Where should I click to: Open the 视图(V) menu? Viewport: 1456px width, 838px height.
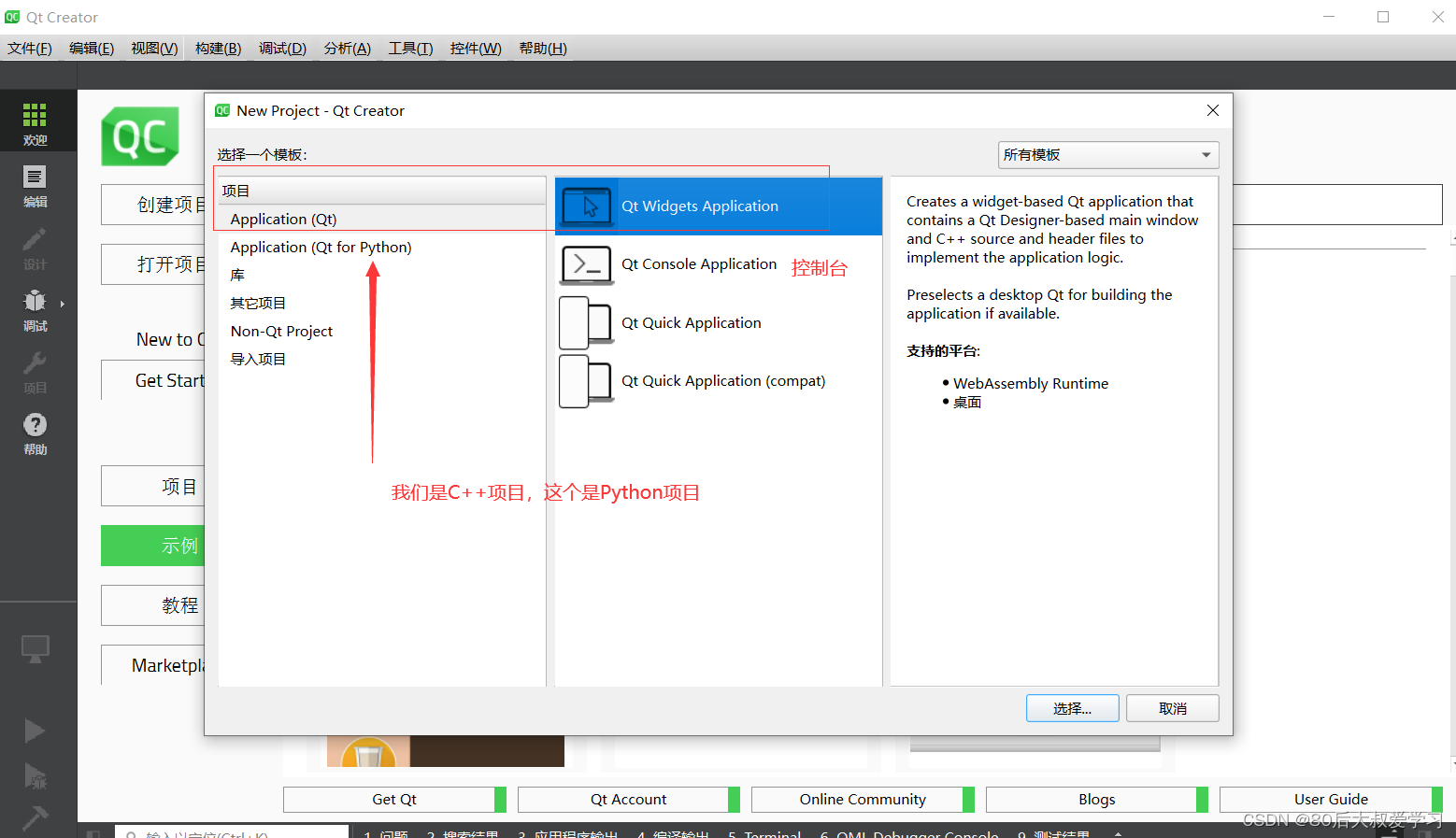[154, 49]
